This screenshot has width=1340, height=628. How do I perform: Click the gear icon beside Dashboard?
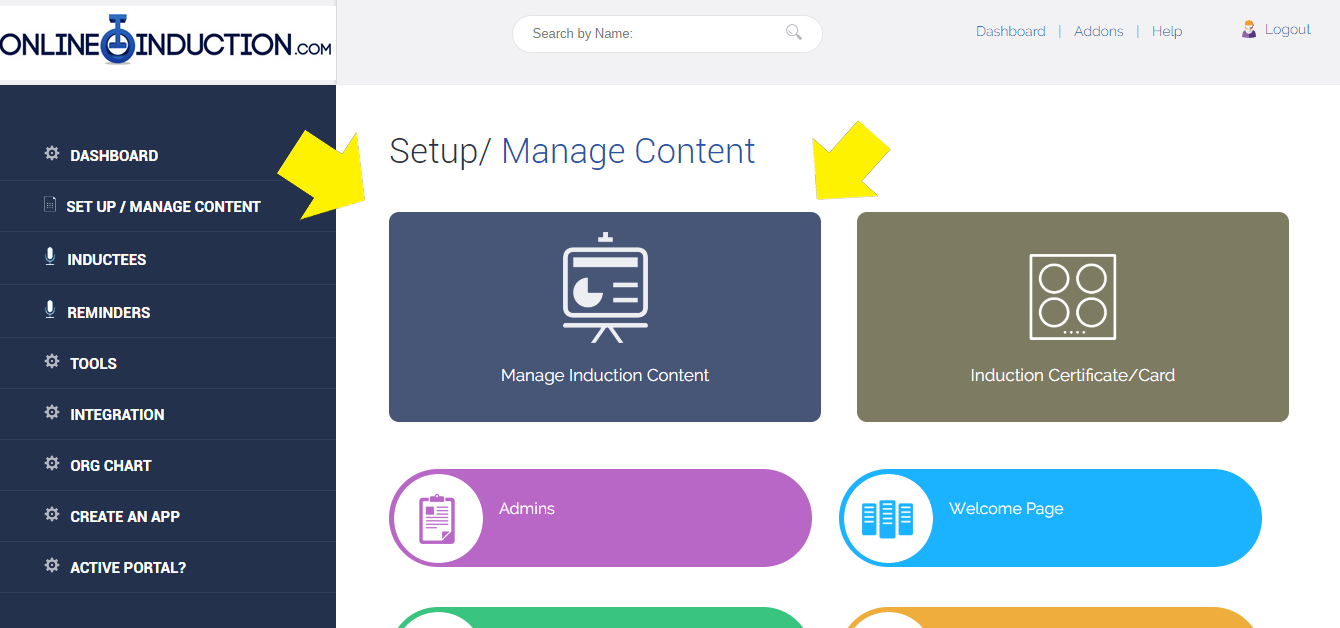52,154
